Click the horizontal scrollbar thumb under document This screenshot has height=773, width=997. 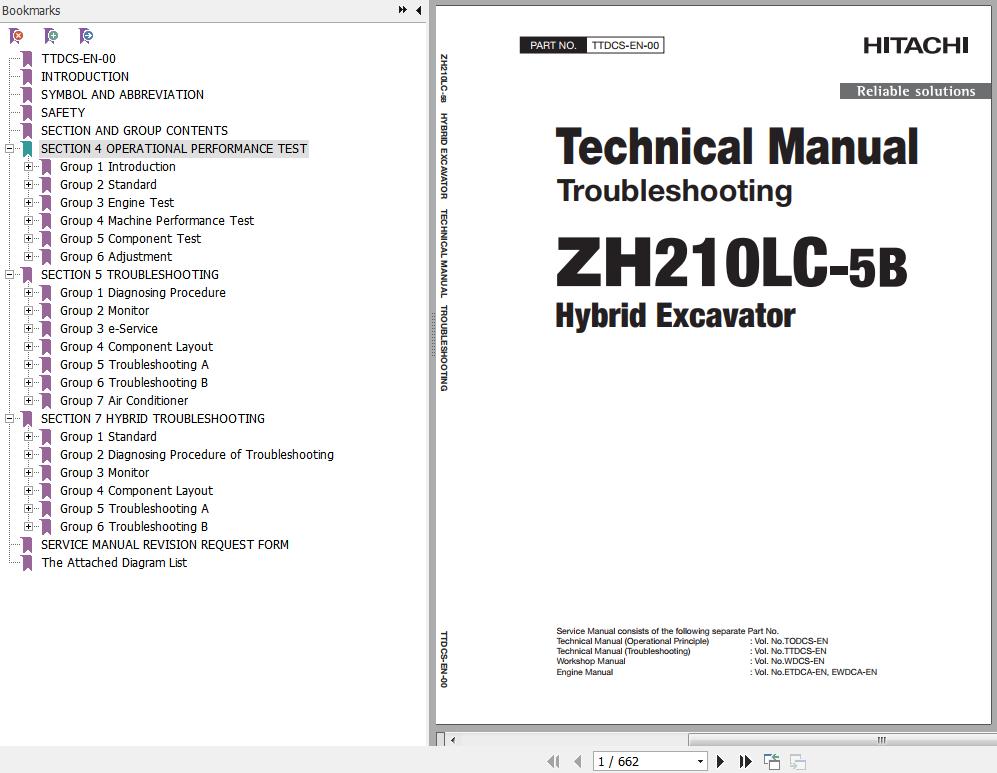842,740
